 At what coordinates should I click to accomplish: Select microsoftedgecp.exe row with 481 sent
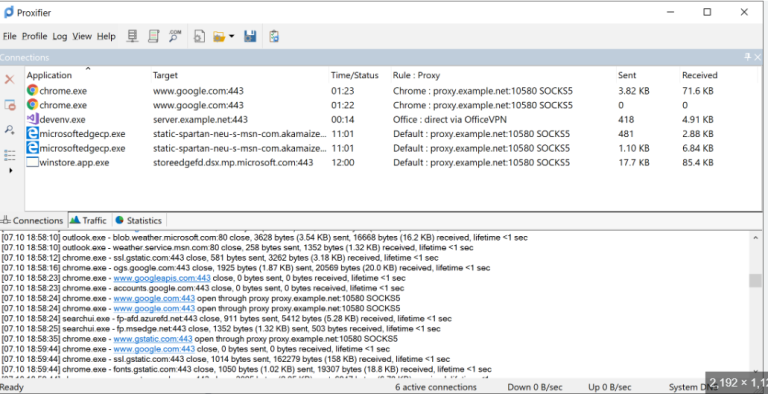click(392, 134)
